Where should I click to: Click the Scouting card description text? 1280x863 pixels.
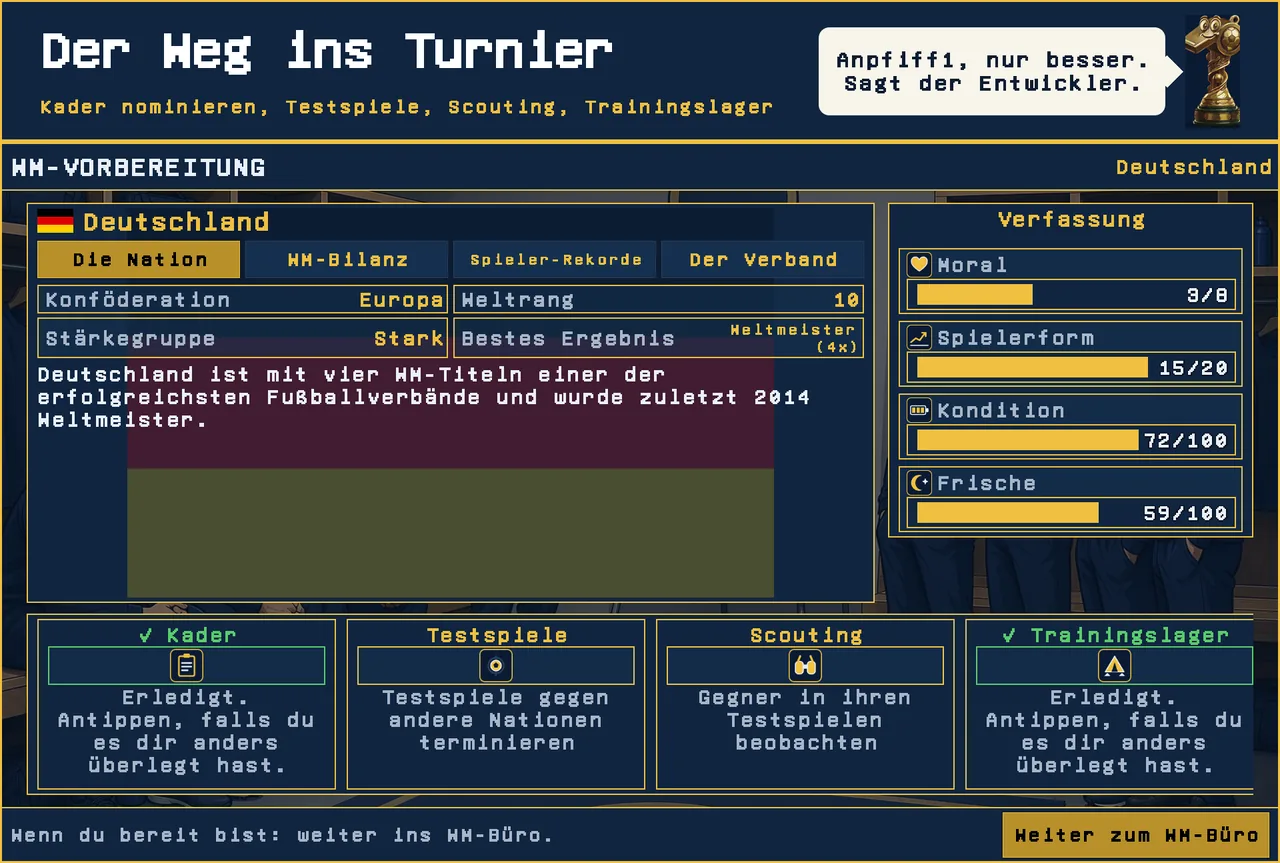tap(805, 720)
